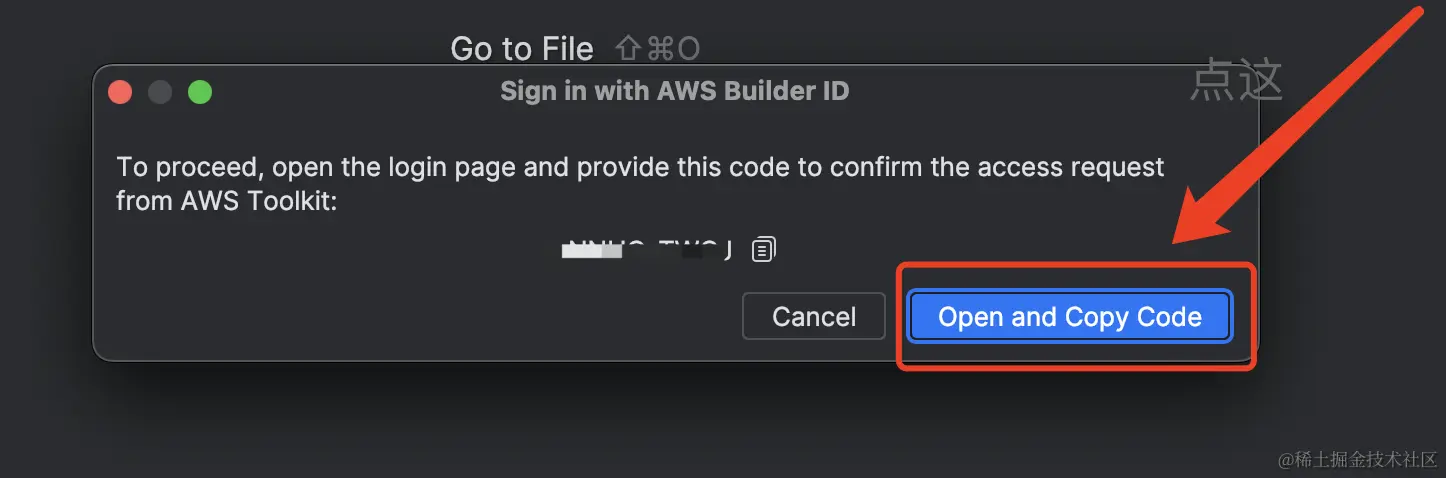Click the 'from AWS Toolkit:' text line
Viewport: 1446px width, 478px height.
[x=227, y=200]
